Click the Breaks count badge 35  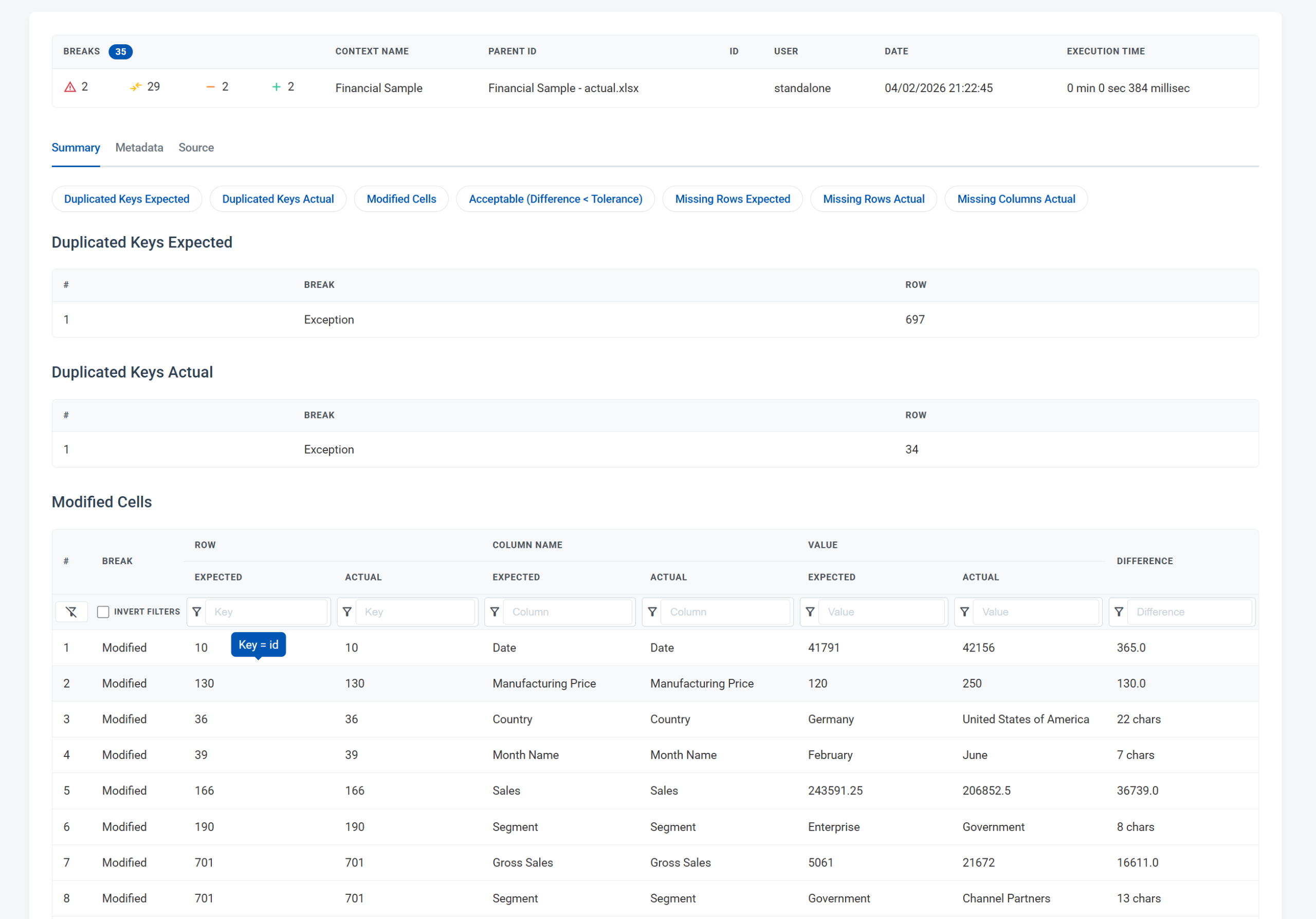[x=120, y=51]
